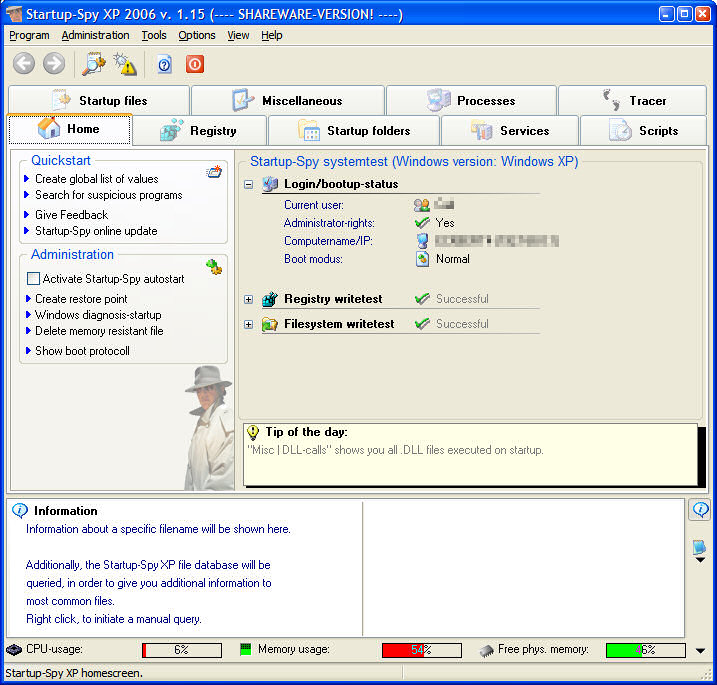Click the Tip of the day text box
The image size is (717, 685).
(471, 455)
